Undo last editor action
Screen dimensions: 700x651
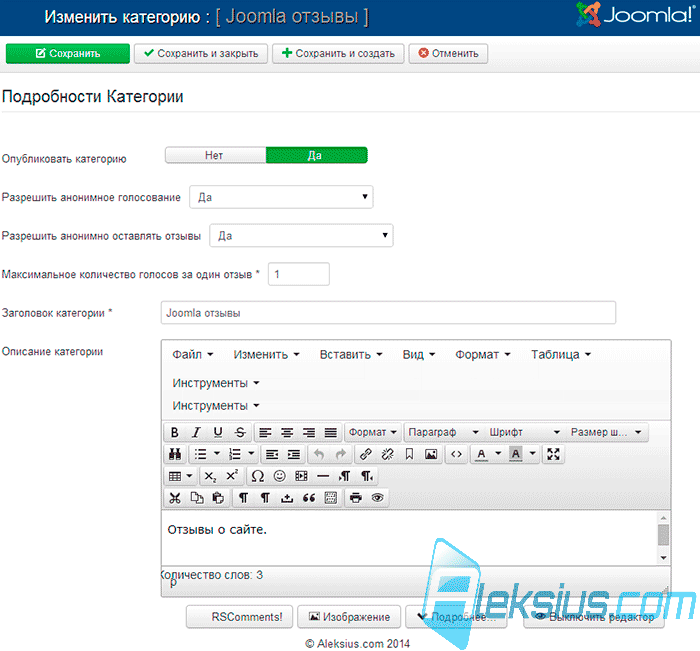(319, 455)
